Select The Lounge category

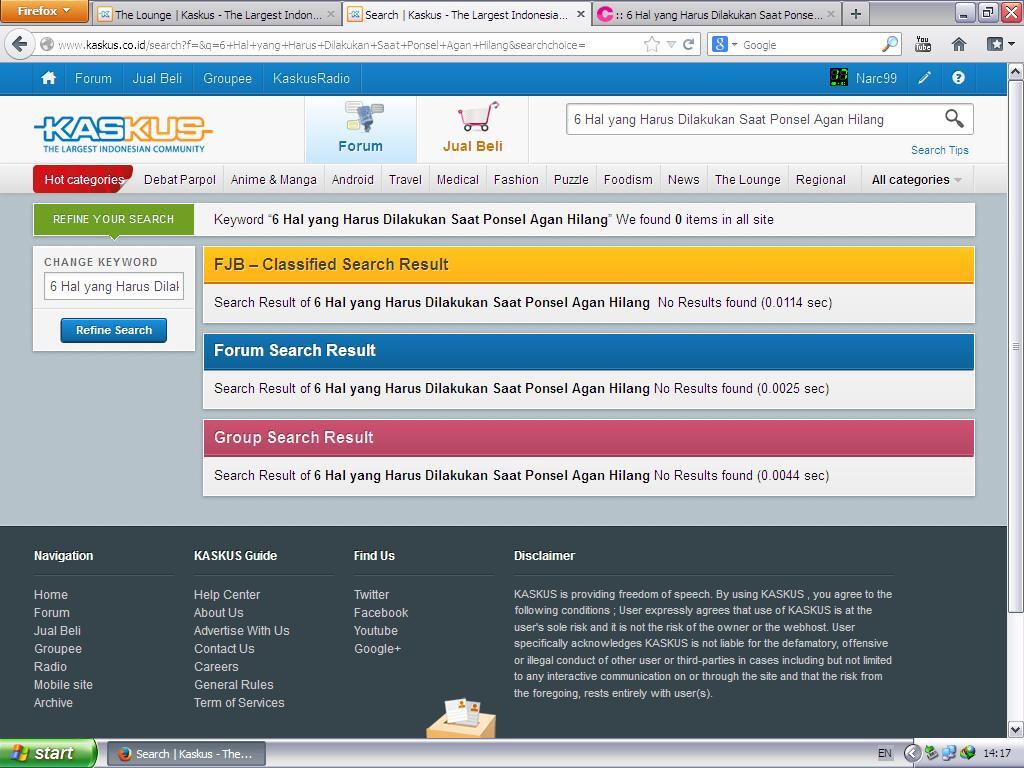click(748, 180)
